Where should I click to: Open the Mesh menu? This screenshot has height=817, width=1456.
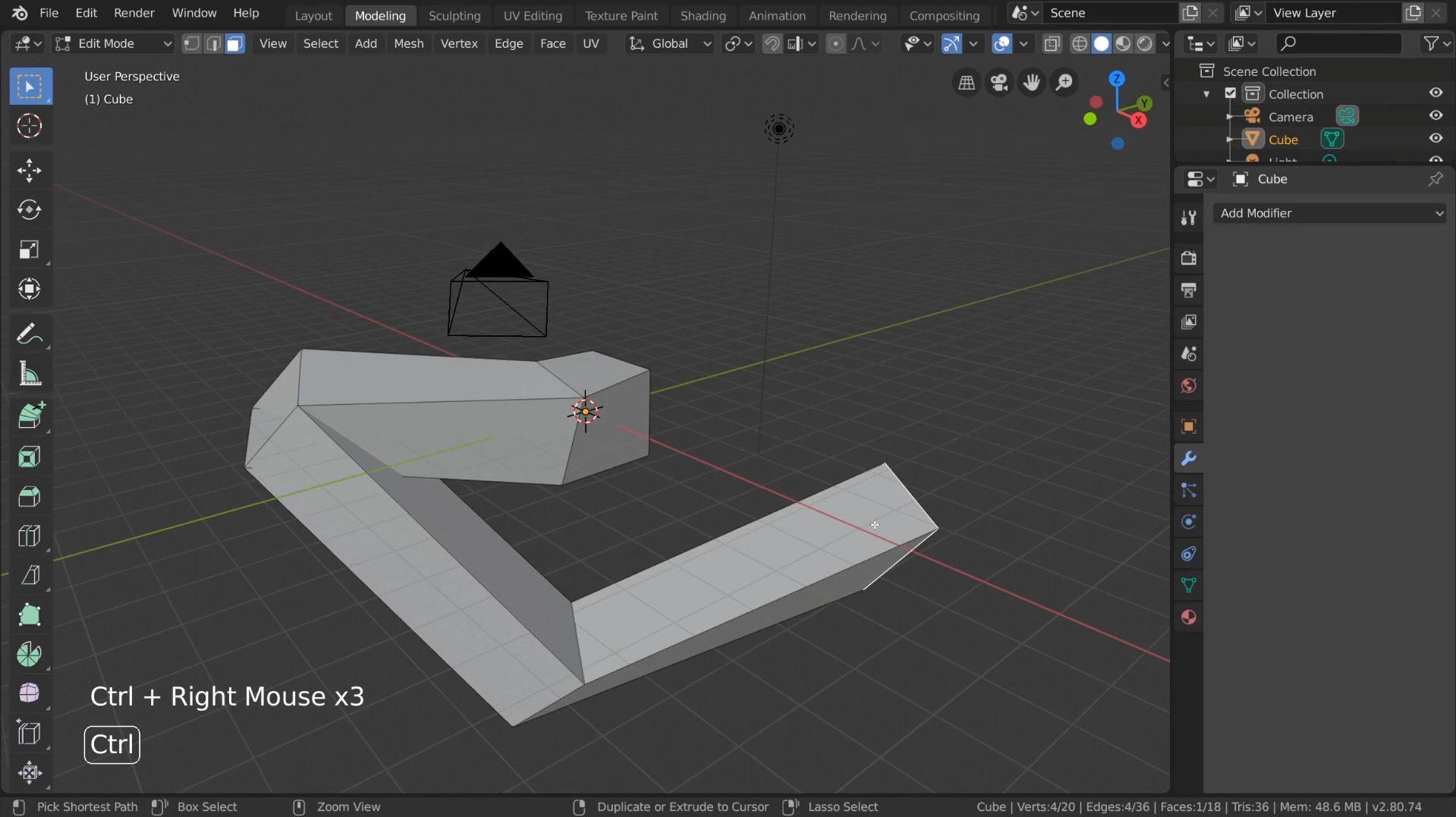pyautogui.click(x=408, y=44)
